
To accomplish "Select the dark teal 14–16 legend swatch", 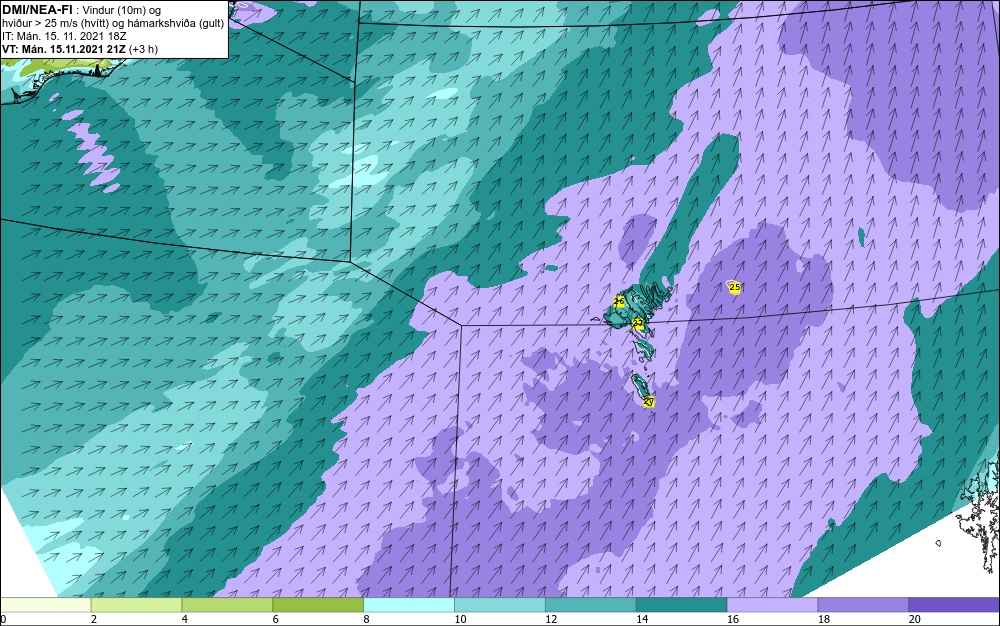I will pyautogui.click(x=682, y=605).
